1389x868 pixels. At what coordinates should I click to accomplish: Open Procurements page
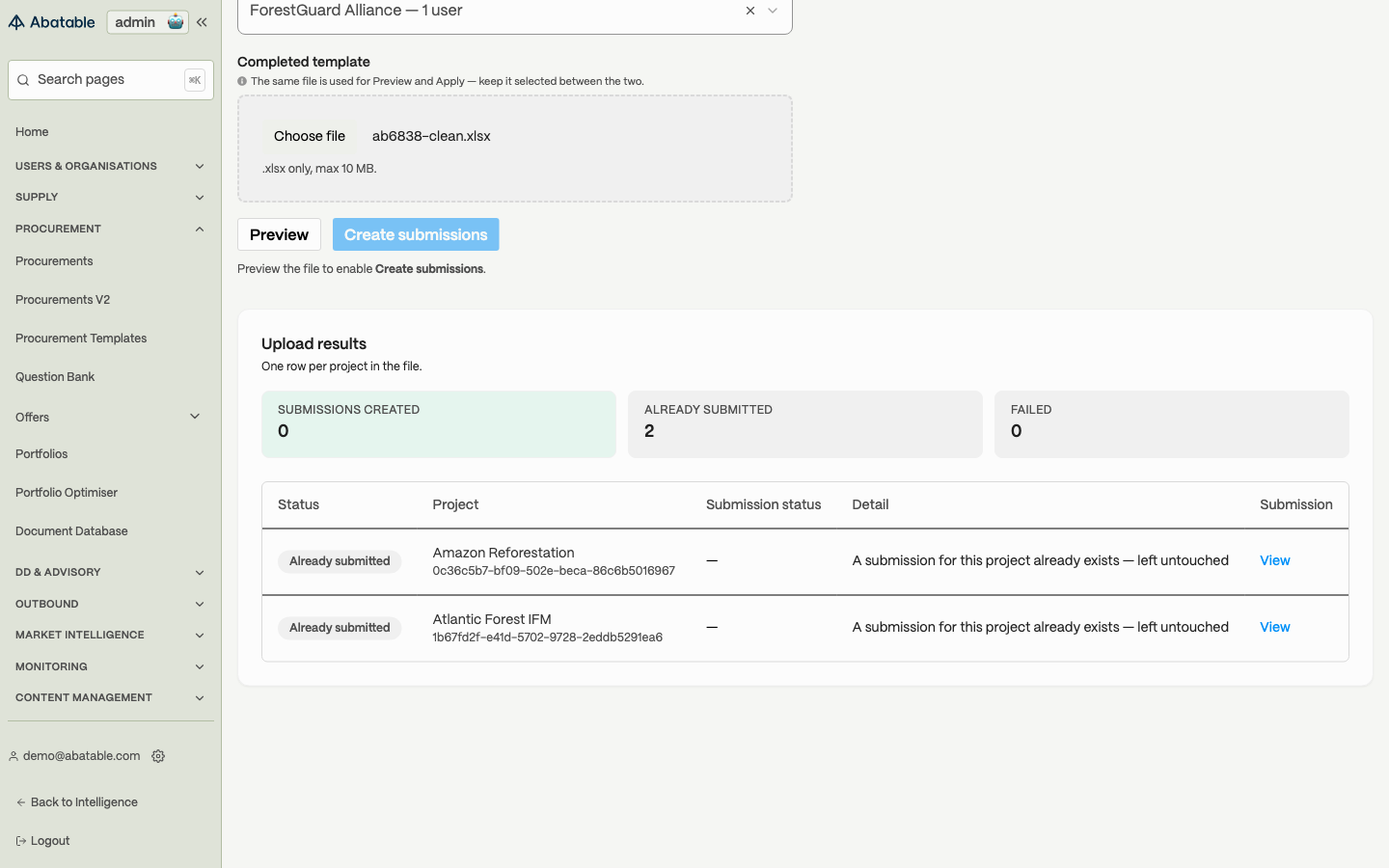tap(54, 261)
